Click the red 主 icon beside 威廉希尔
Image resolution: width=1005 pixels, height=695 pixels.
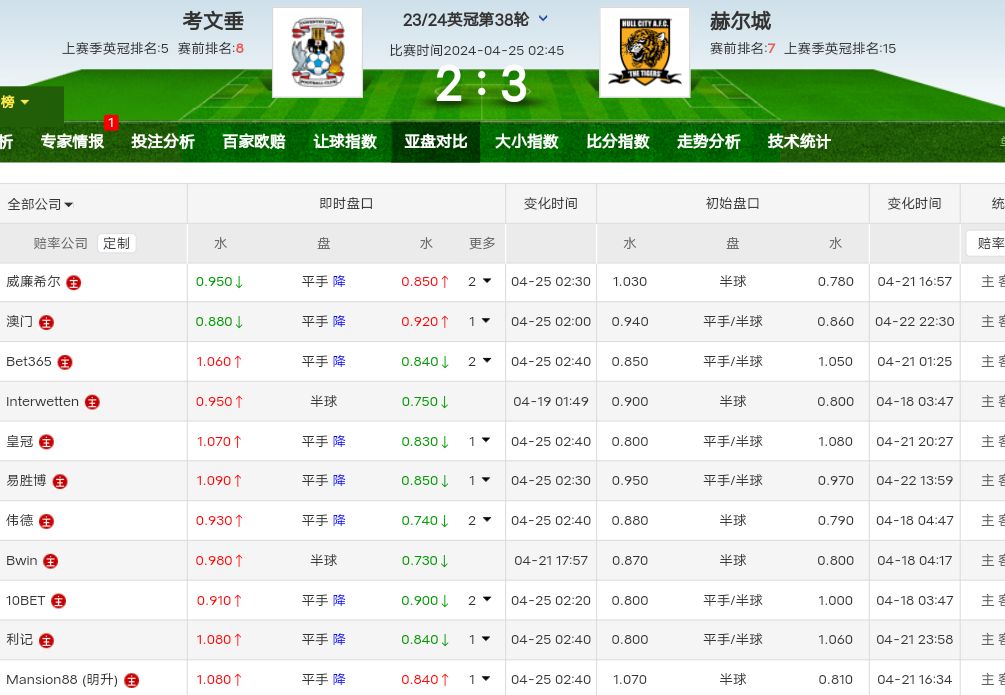coord(74,283)
